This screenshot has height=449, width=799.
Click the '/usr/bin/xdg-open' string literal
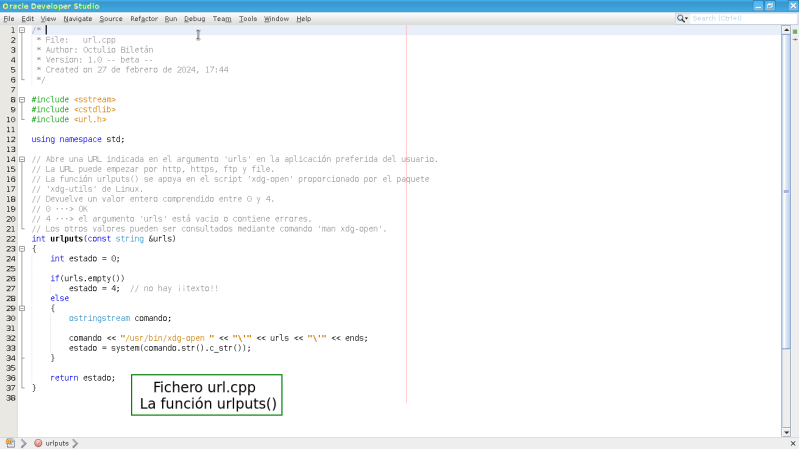point(167,338)
